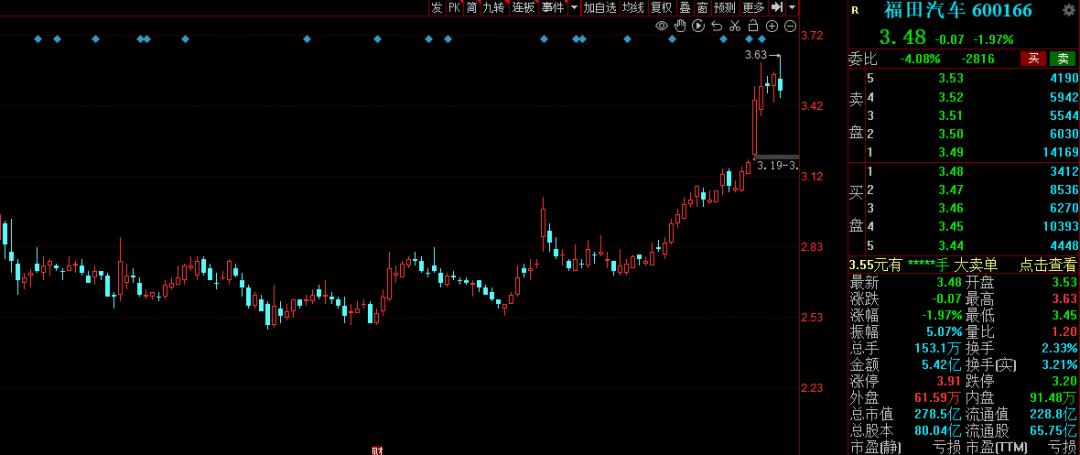Zoom in with the plus circle icon
Screen dimensions: 1080x455
pyautogui.click(x=771, y=26)
